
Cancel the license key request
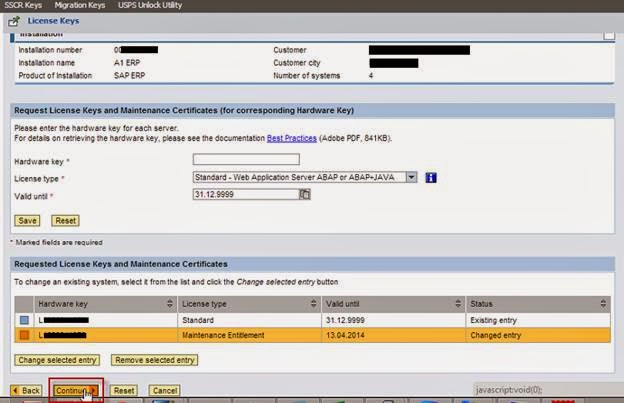(x=164, y=391)
